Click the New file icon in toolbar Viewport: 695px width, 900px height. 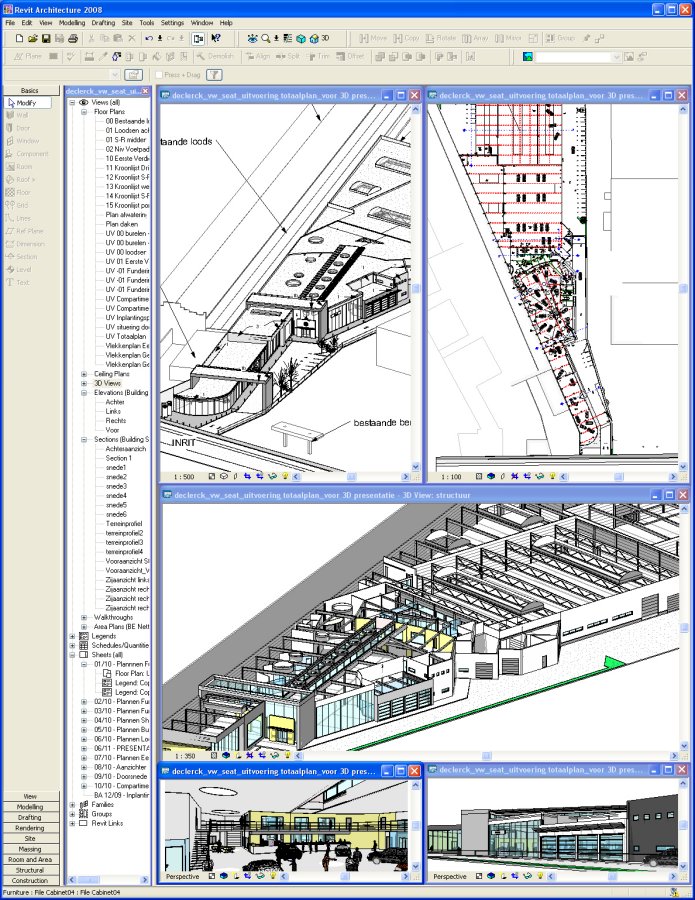point(20,38)
